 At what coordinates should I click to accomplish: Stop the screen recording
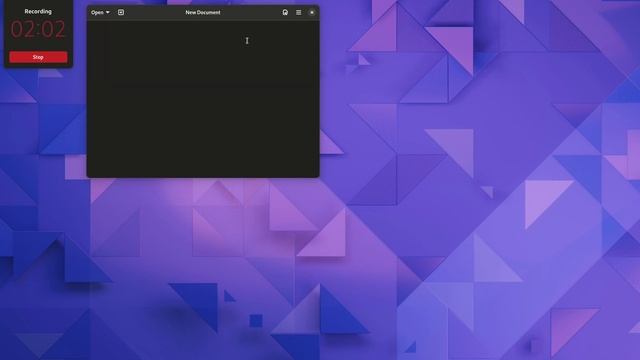pos(38,57)
